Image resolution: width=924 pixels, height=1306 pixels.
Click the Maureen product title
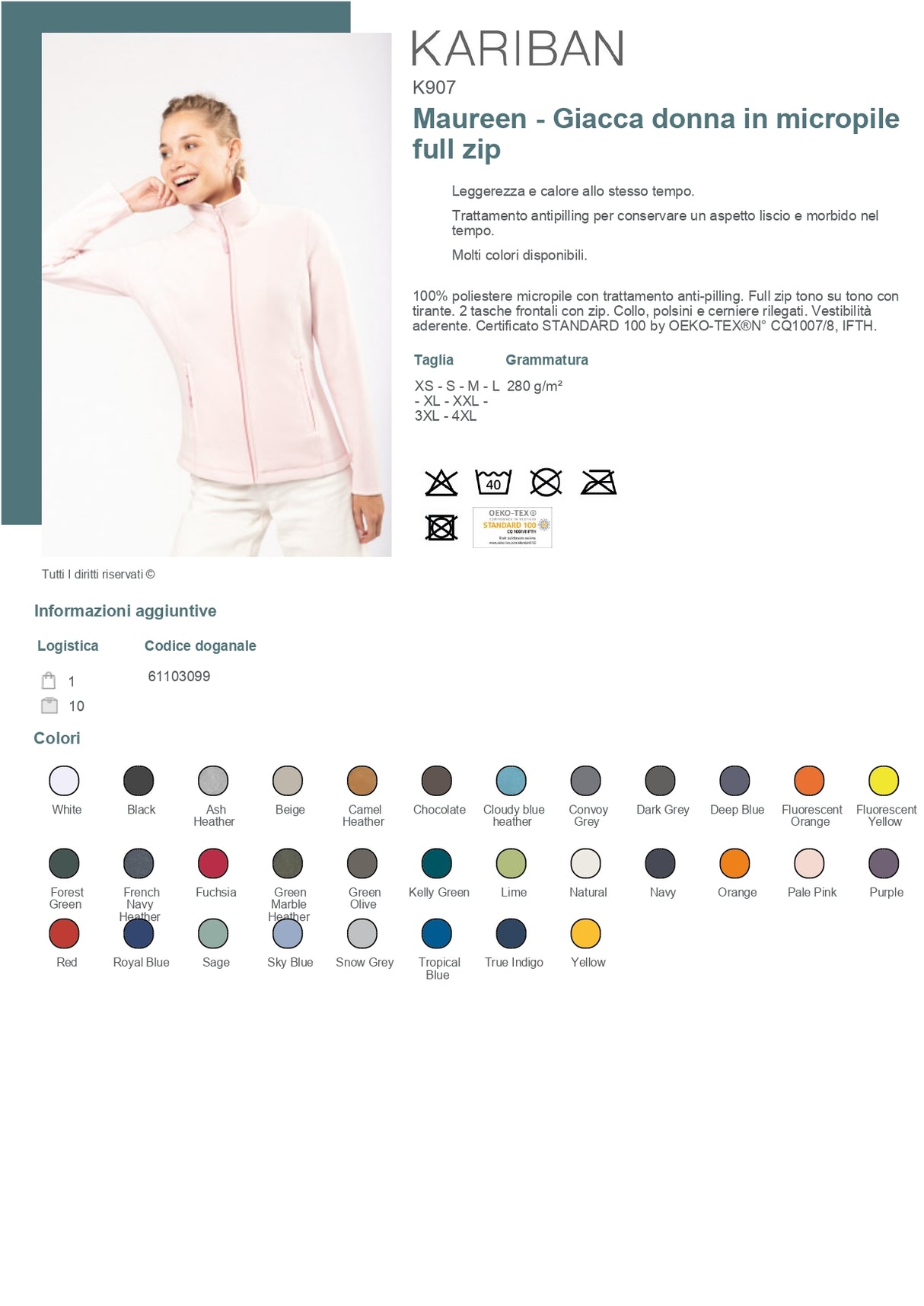(x=656, y=133)
